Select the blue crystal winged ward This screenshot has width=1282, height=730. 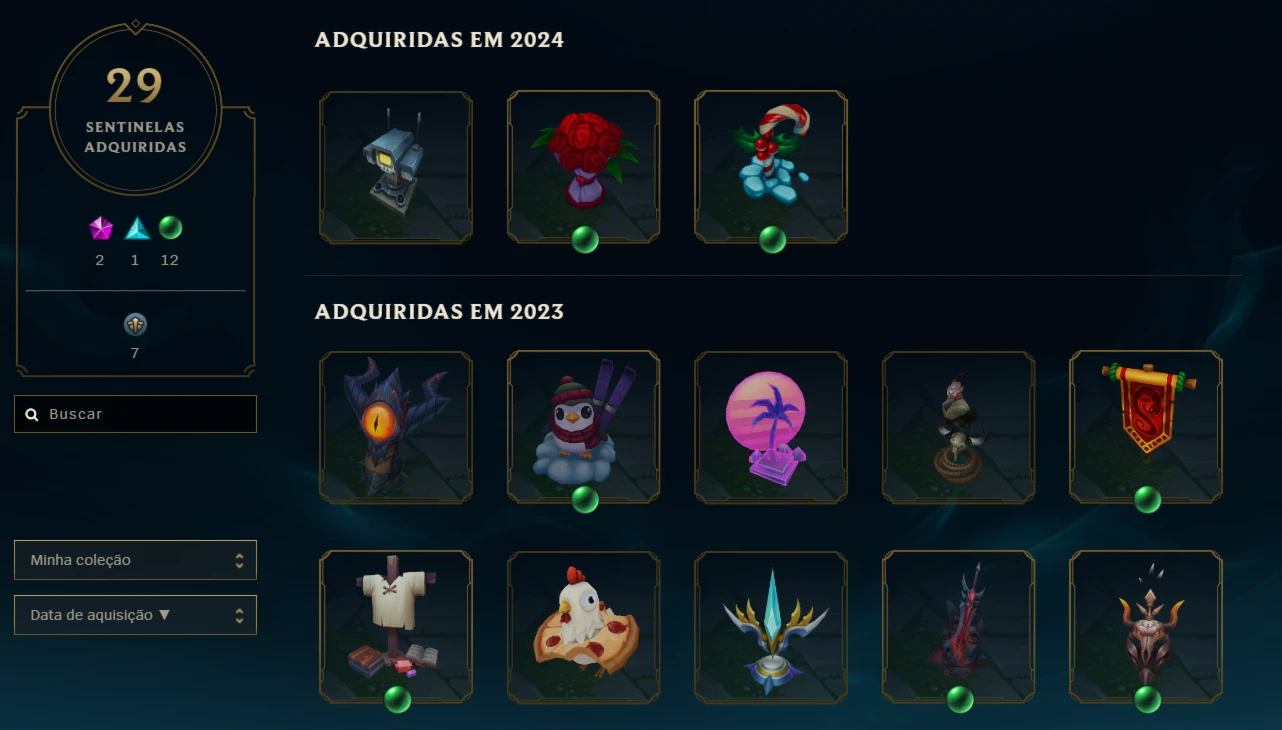click(x=771, y=627)
